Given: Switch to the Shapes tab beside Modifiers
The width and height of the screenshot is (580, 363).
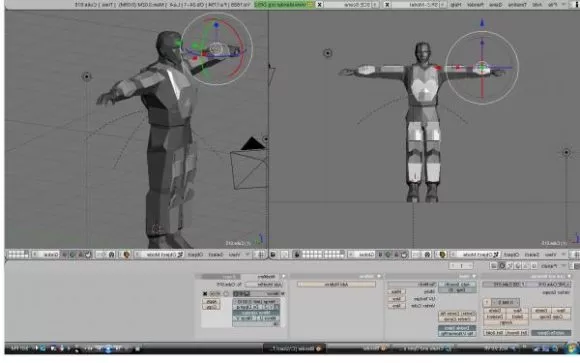Looking at the screenshot, I should 221,276.
